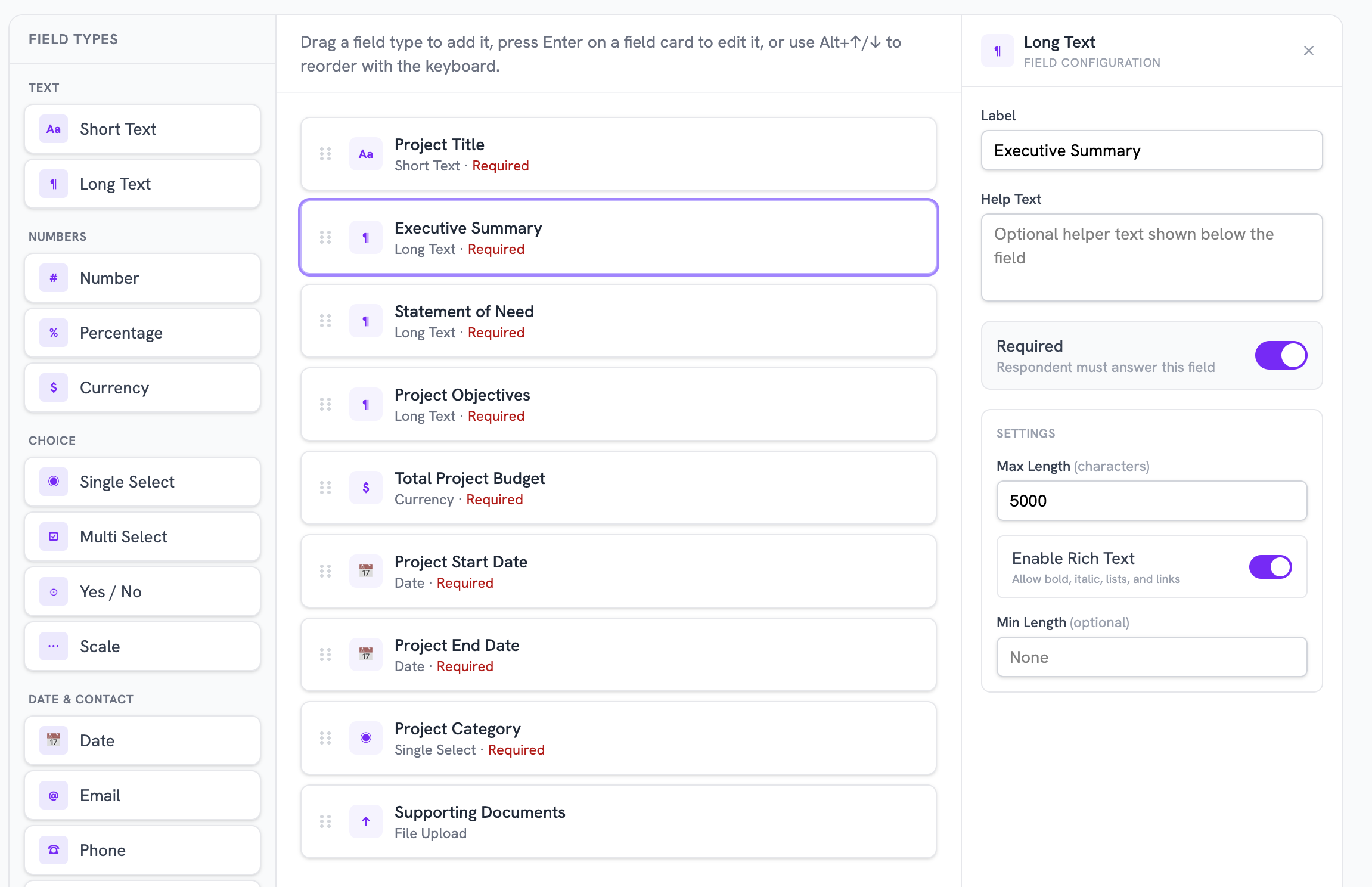
Task: Click the 'FIELD CONFIGURATION' subtitle text
Action: tap(1092, 63)
